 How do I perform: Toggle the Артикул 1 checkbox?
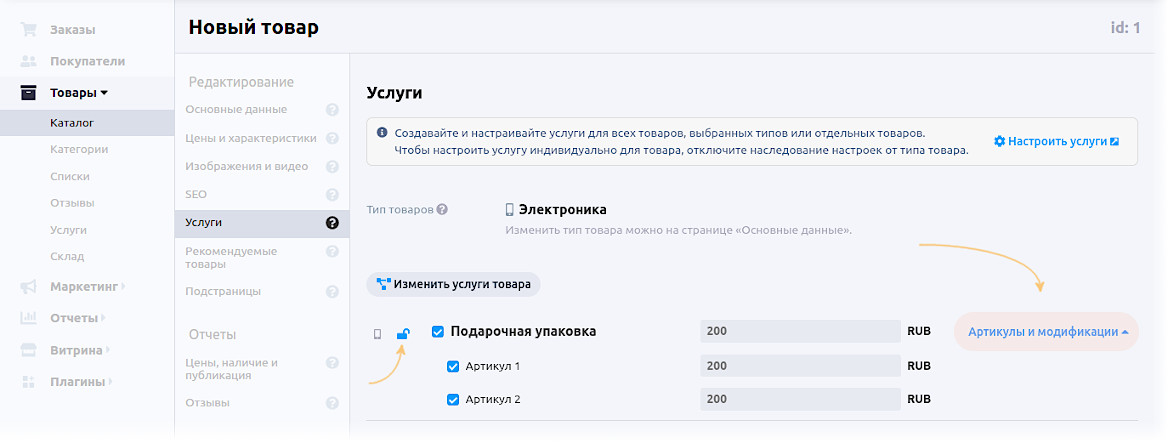[x=453, y=366]
